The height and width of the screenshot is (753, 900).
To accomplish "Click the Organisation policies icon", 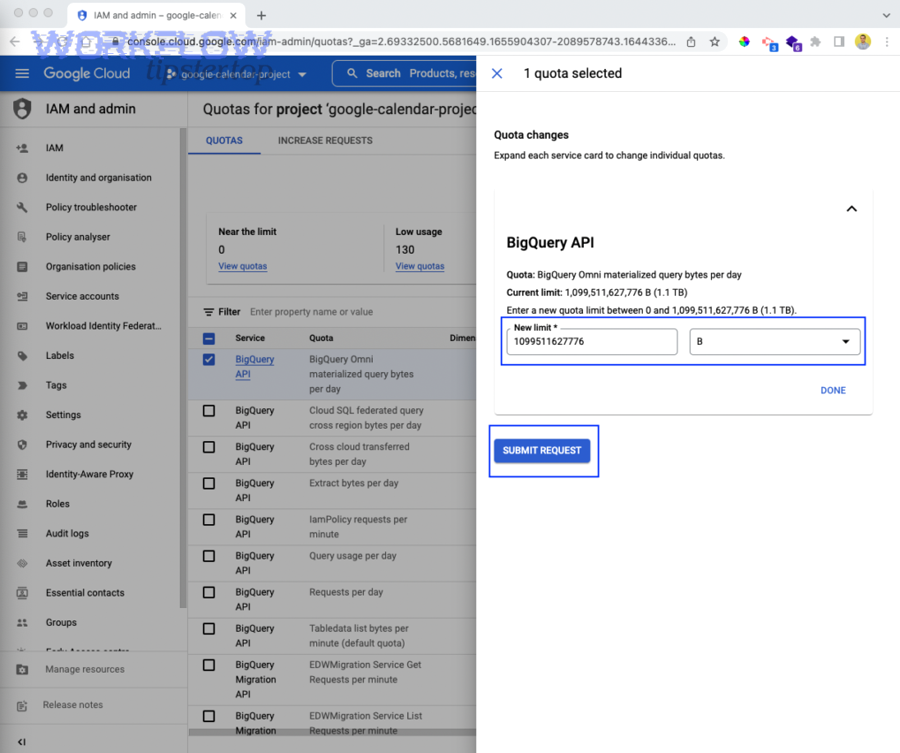I will pyautogui.click(x=22, y=266).
